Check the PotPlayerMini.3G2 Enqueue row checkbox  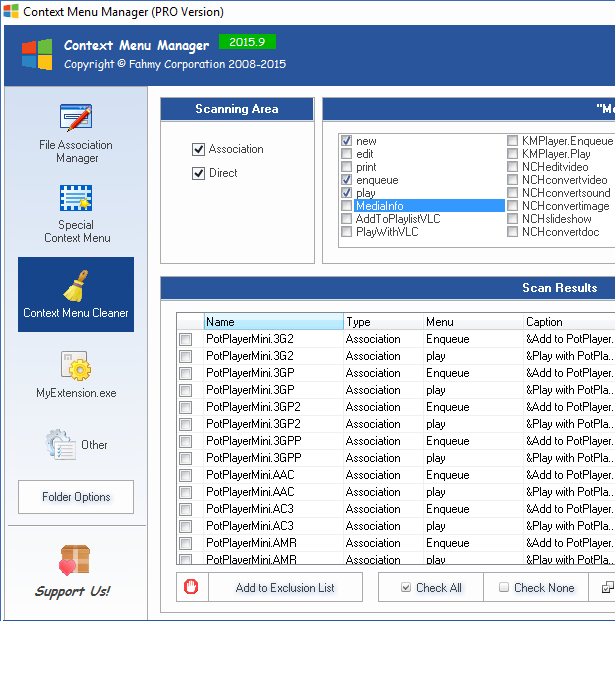186,339
